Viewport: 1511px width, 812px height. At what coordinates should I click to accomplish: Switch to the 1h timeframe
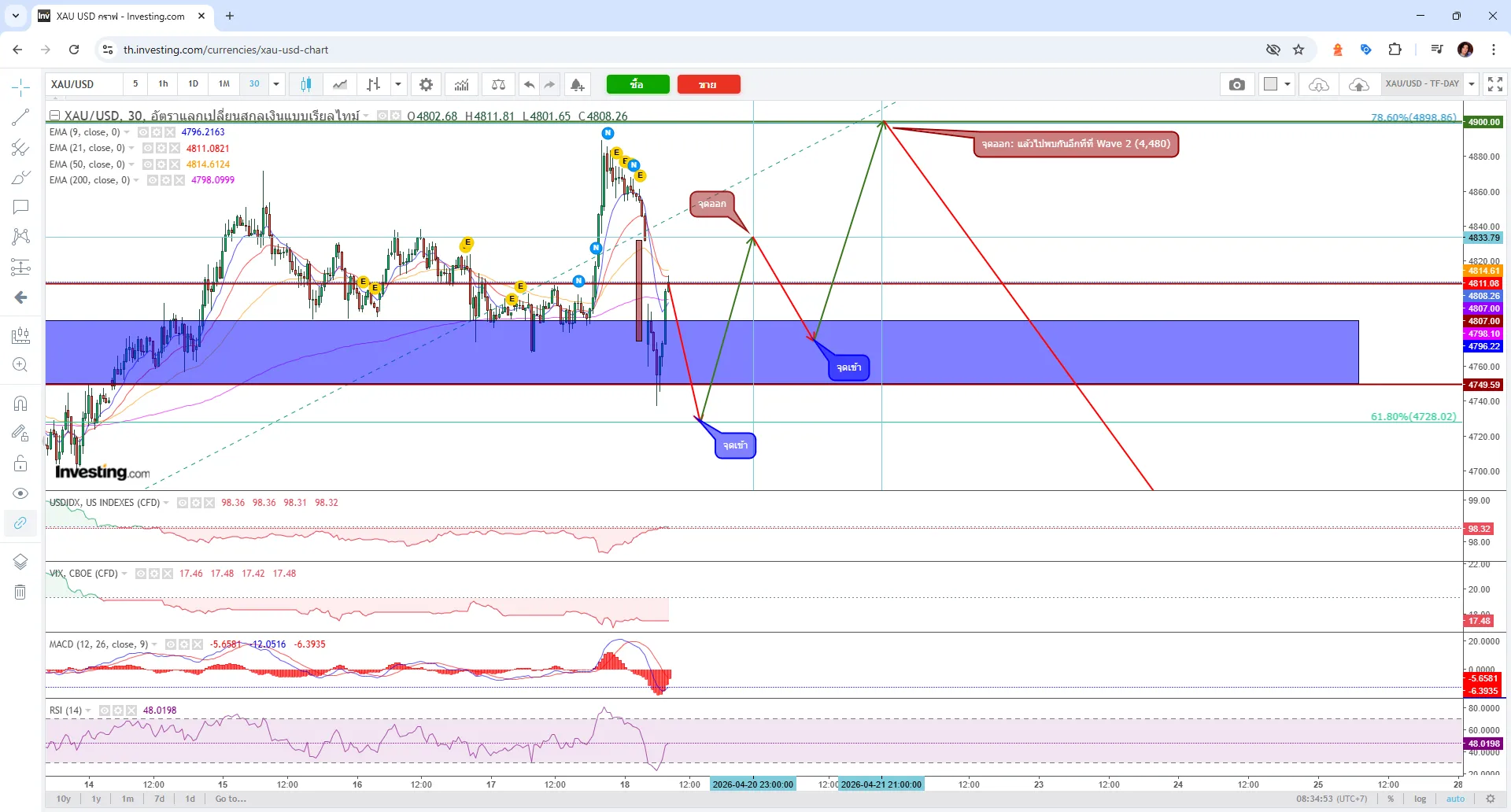[163, 84]
